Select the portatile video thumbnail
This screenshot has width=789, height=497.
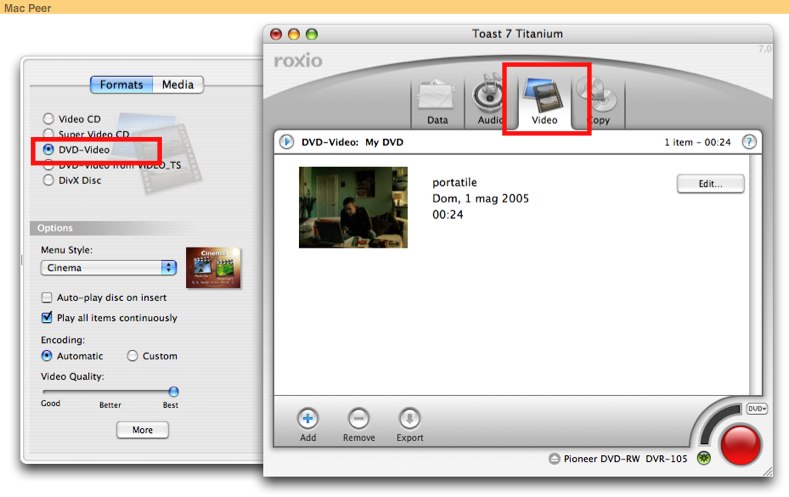[353, 207]
